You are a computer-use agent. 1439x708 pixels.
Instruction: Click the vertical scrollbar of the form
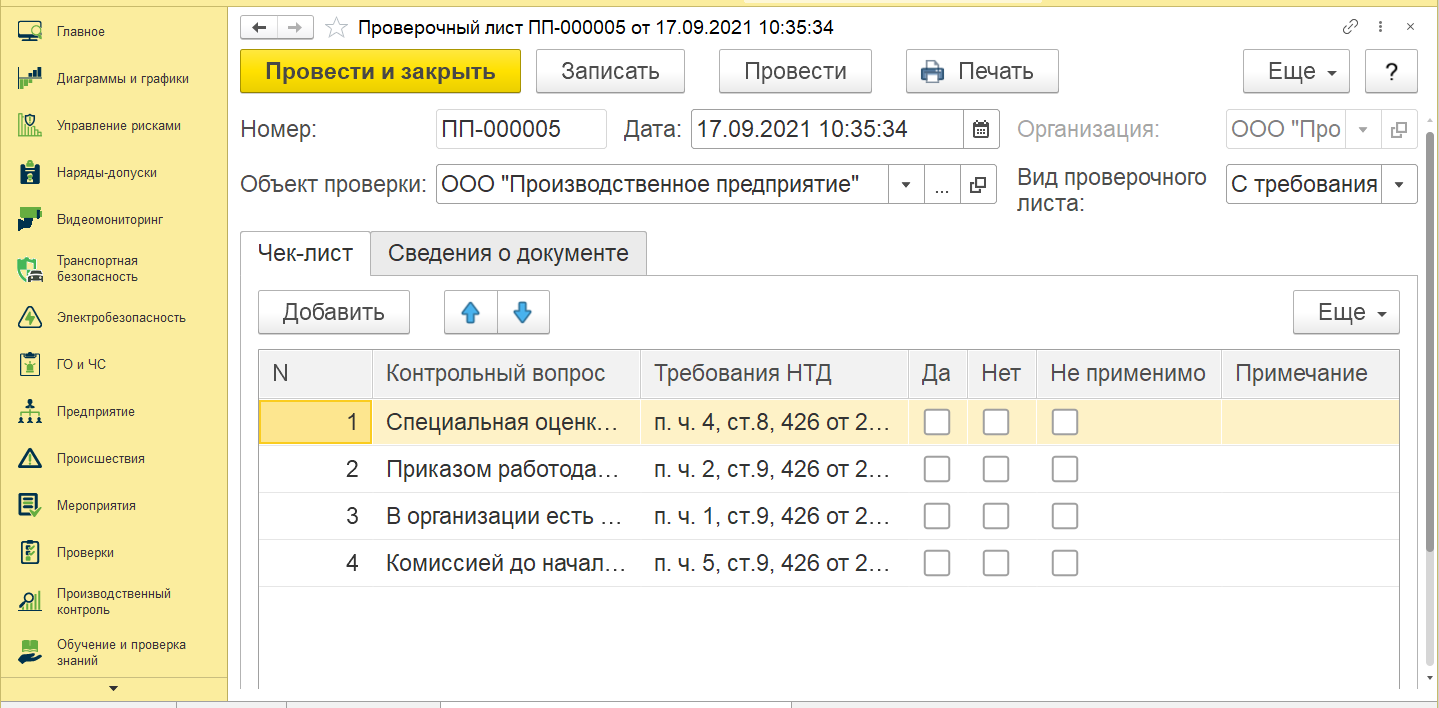[x=1428, y=340]
